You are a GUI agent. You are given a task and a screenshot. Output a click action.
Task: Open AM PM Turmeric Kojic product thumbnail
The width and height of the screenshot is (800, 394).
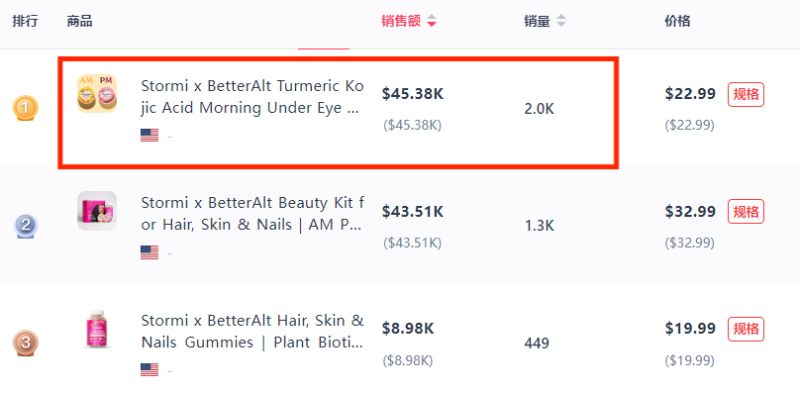coord(97,93)
